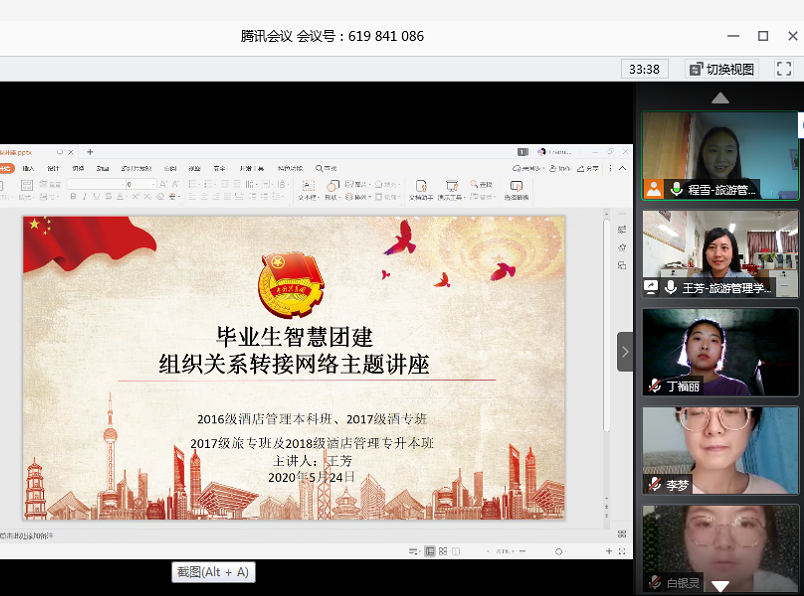The image size is (804, 596).
Task: Click the orange host icon on 程雪's video
Action: (653, 189)
